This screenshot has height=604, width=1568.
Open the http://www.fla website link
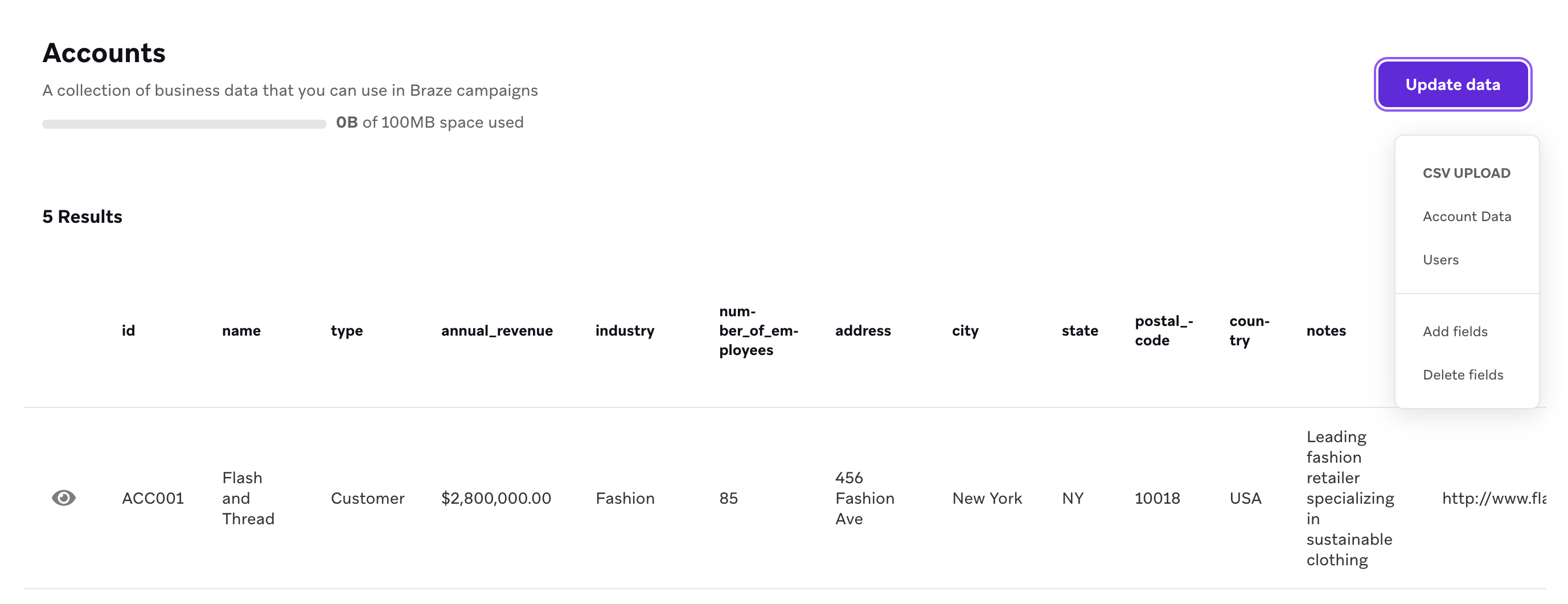1494,498
